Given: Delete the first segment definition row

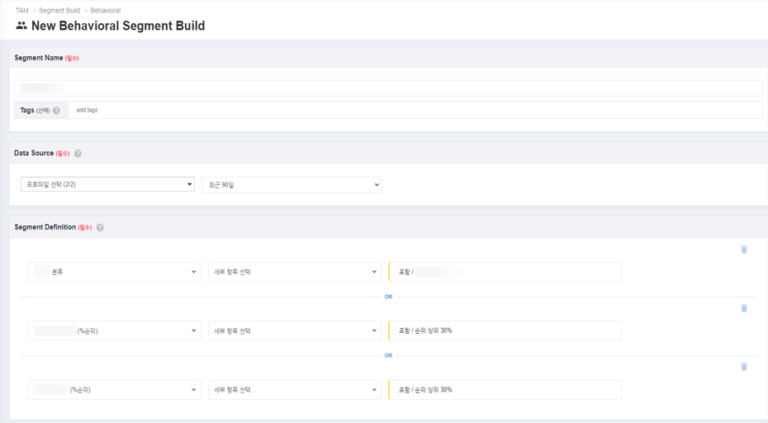Looking at the screenshot, I should coord(743,249).
